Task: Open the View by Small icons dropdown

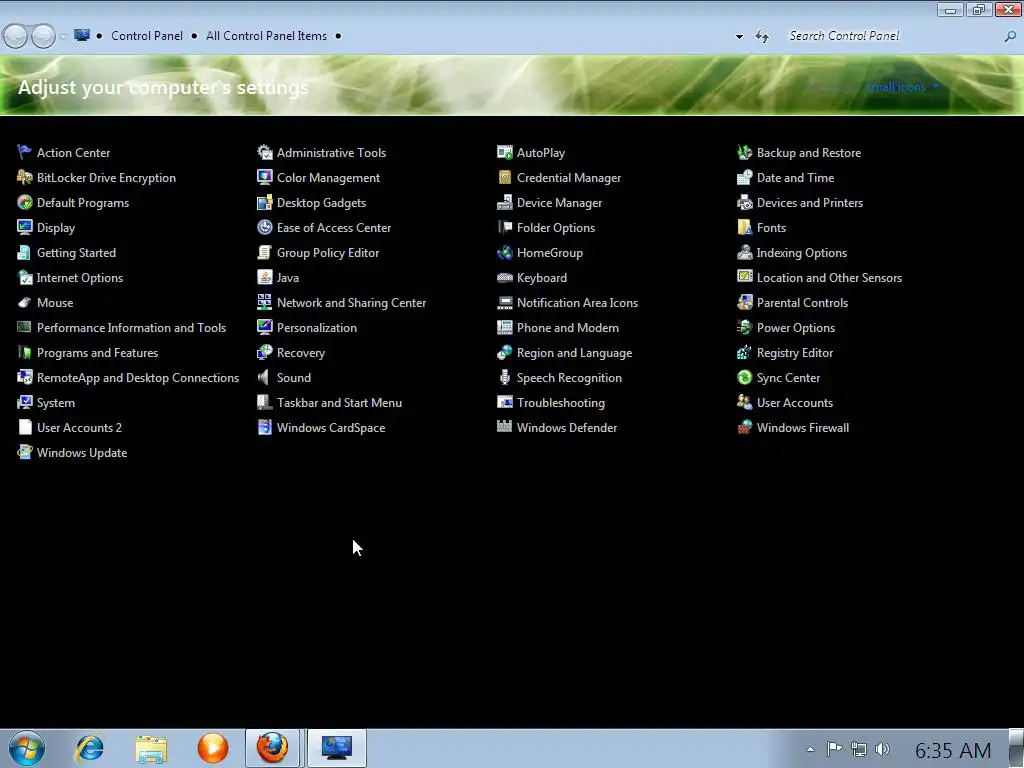Action: (903, 87)
